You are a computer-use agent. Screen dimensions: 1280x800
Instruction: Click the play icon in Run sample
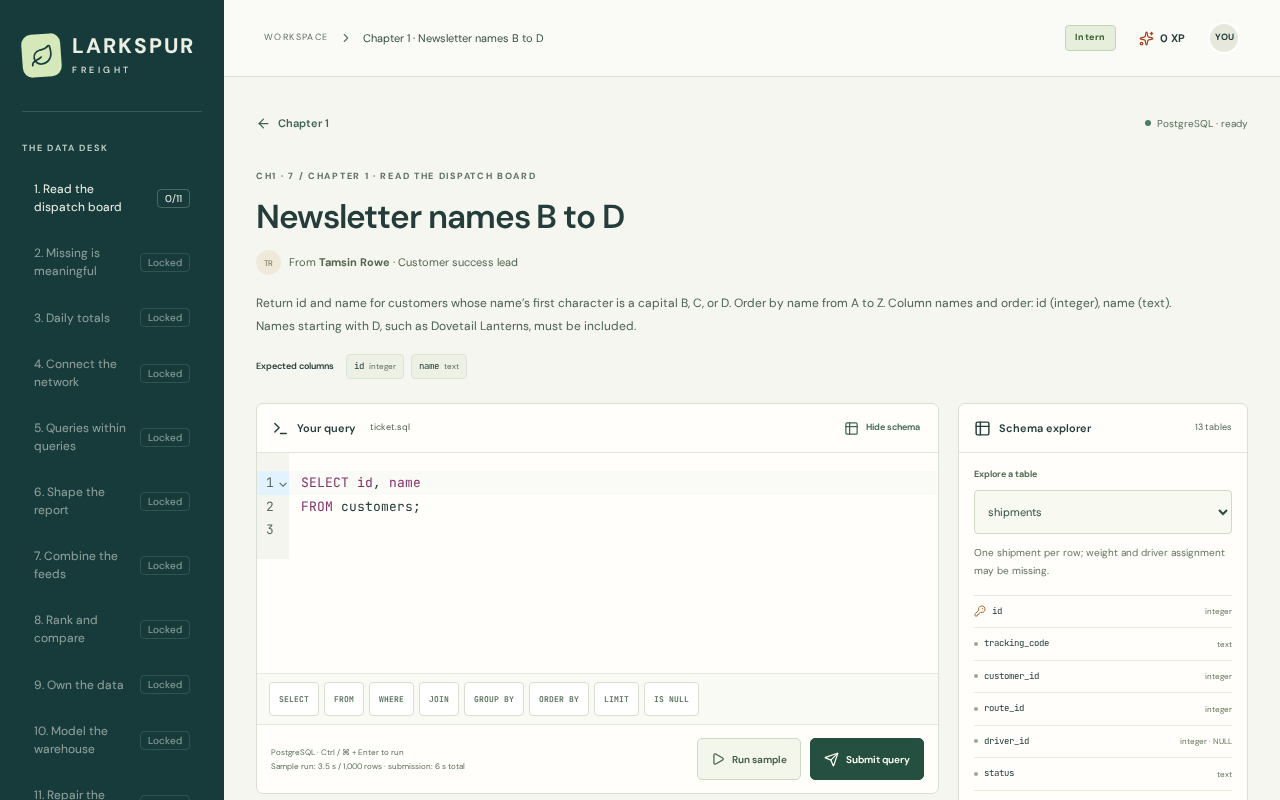coord(718,759)
